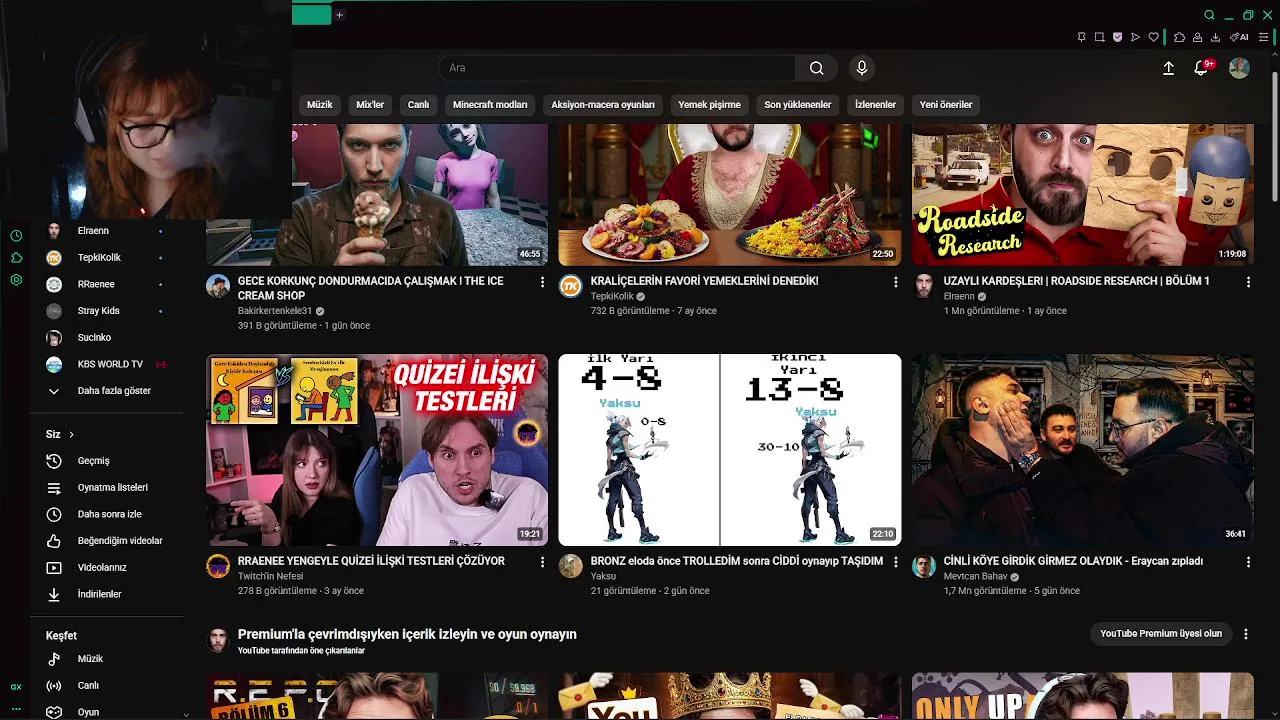The image size is (1280, 720).
Task: Toggle the browser ad blocker shield
Action: click(1117, 37)
